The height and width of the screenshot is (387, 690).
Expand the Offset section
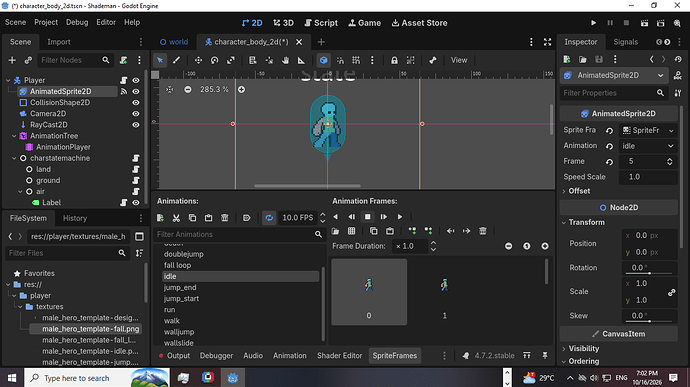[x=579, y=191]
